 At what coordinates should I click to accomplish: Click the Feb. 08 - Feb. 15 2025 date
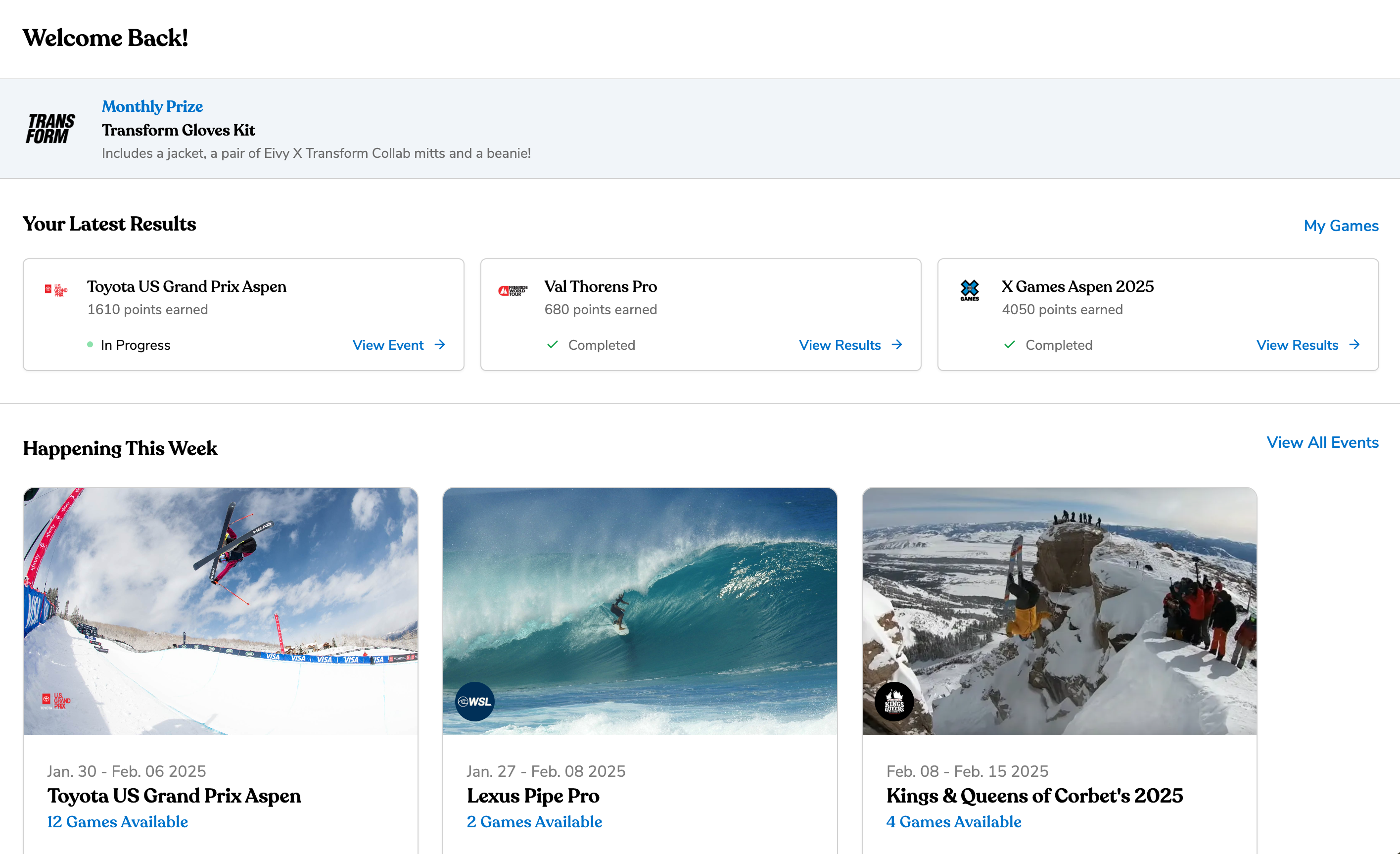pos(968,771)
